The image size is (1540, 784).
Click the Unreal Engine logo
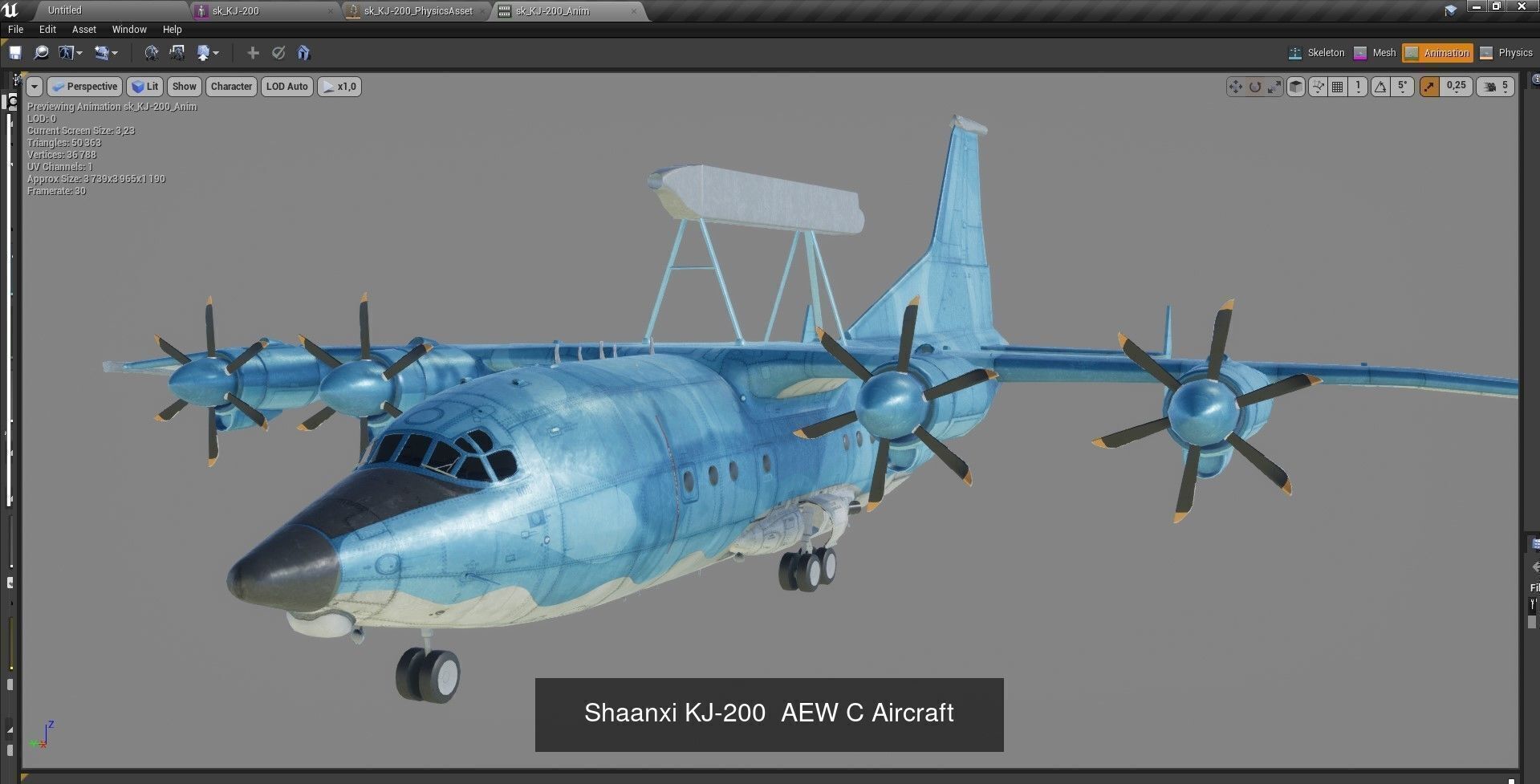pos(10,10)
